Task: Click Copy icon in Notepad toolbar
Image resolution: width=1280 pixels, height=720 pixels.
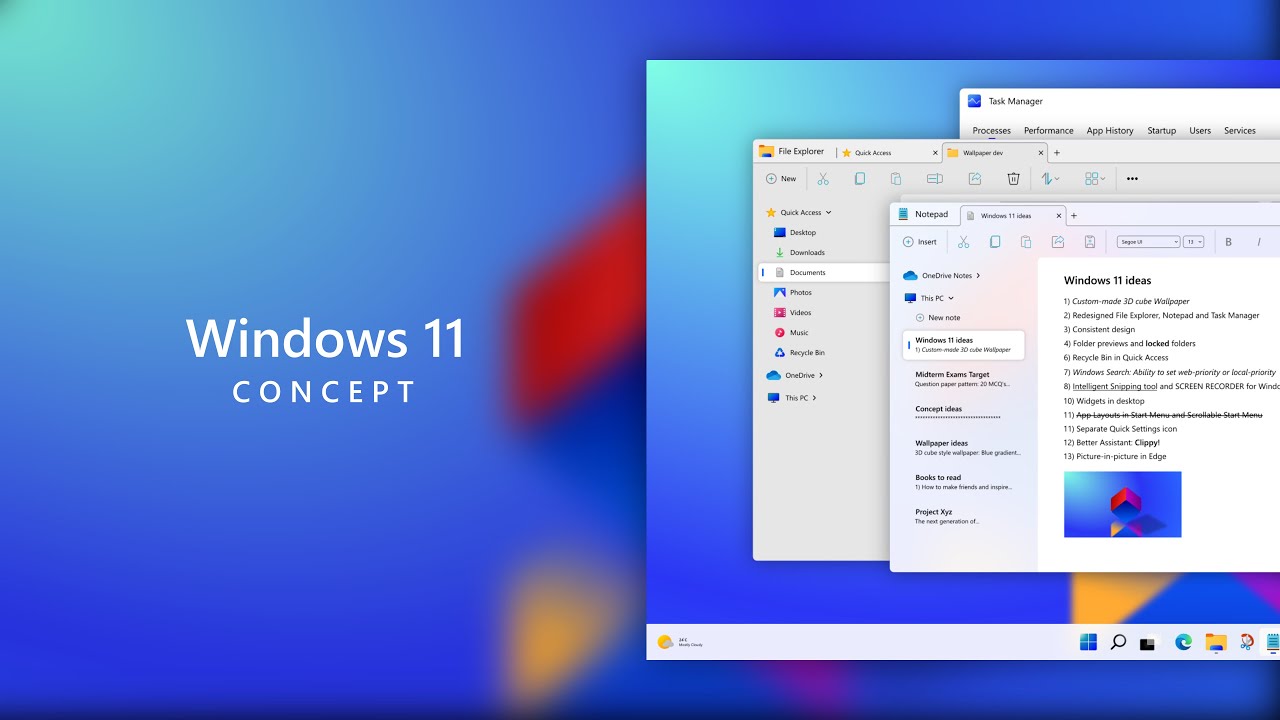Action: (x=995, y=242)
